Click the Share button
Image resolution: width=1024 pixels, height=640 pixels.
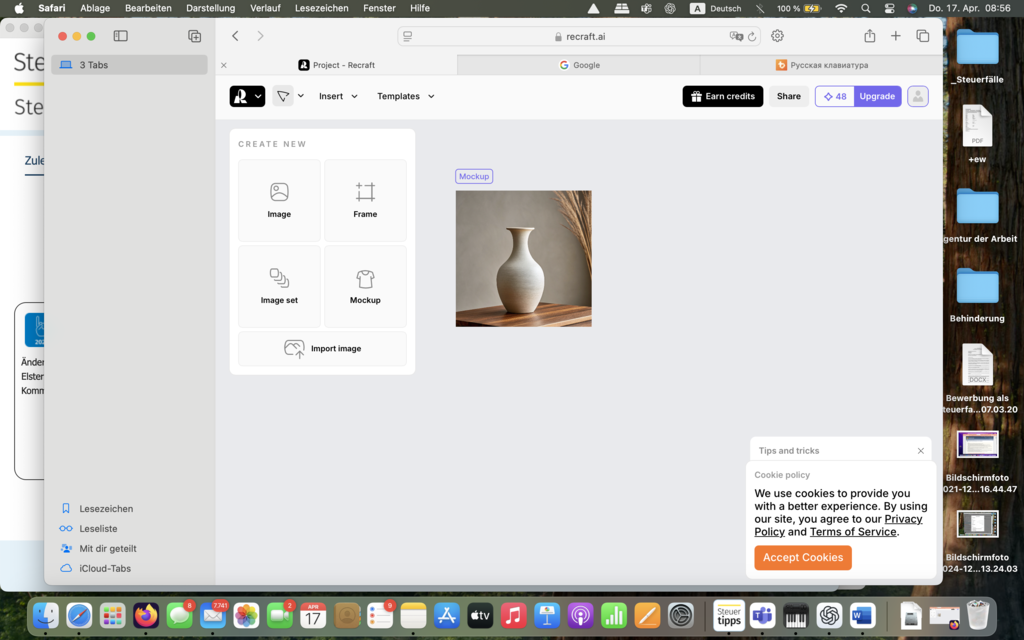[788, 96]
